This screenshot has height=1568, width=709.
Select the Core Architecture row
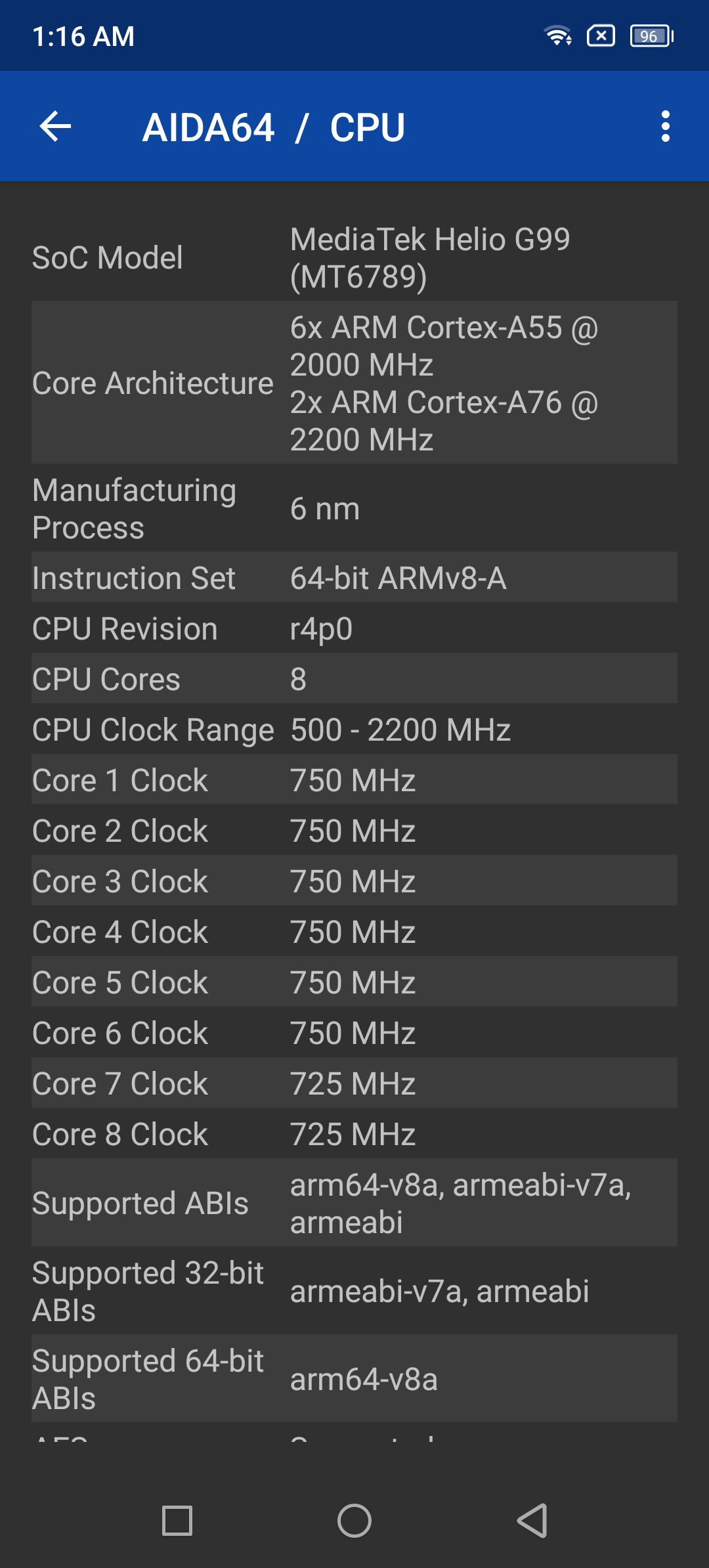[x=354, y=383]
